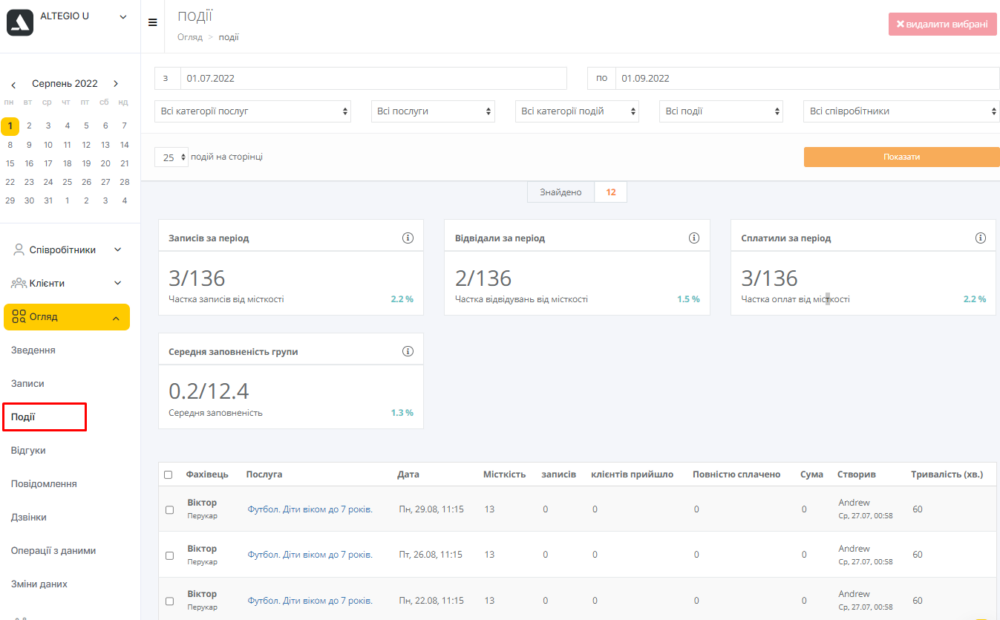Click Andrew creator in Пн, 29.08 row
The height and width of the screenshot is (620, 1000).
tap(854, 503)
